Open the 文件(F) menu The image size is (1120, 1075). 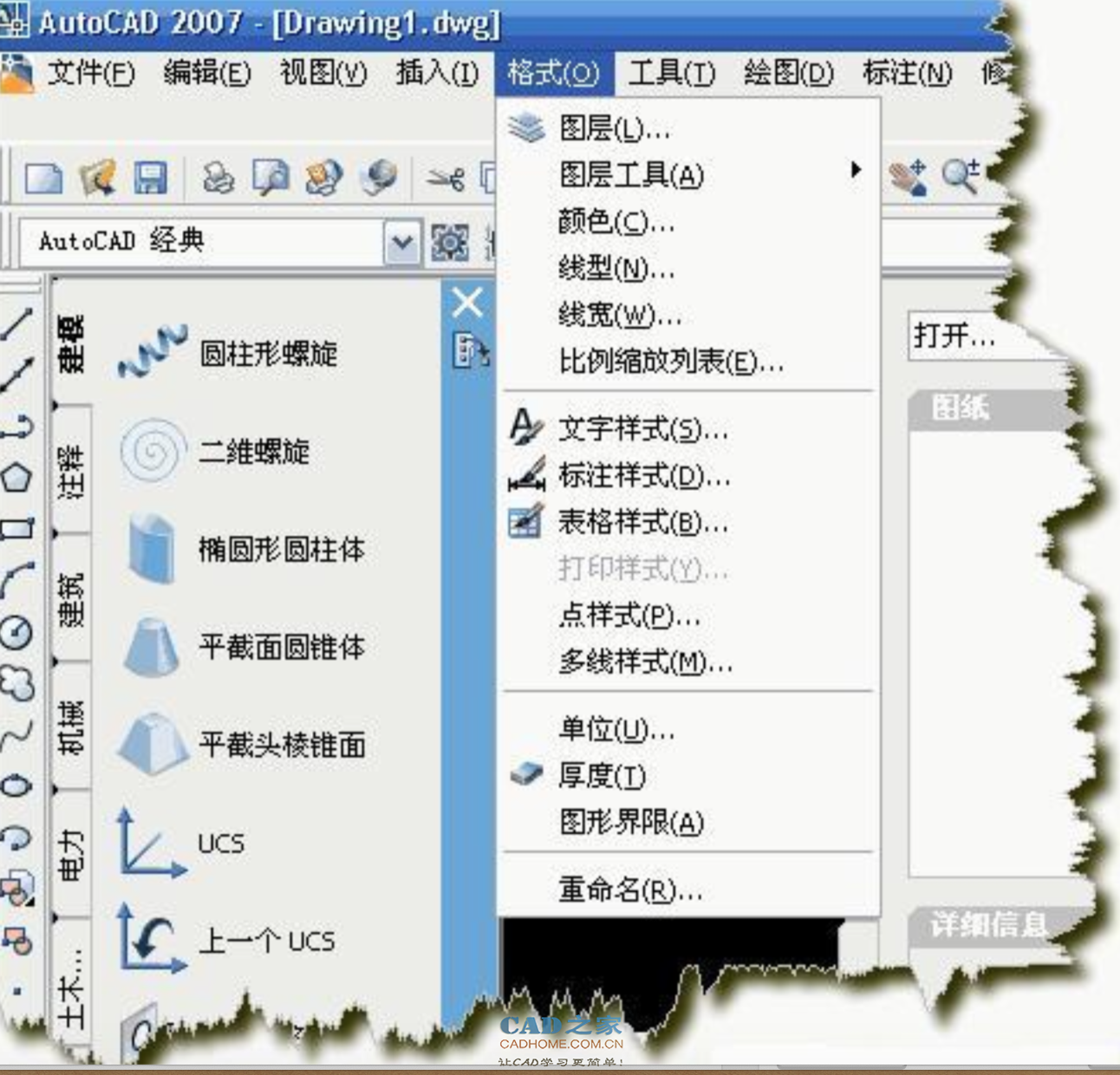[x=91, y=73]
